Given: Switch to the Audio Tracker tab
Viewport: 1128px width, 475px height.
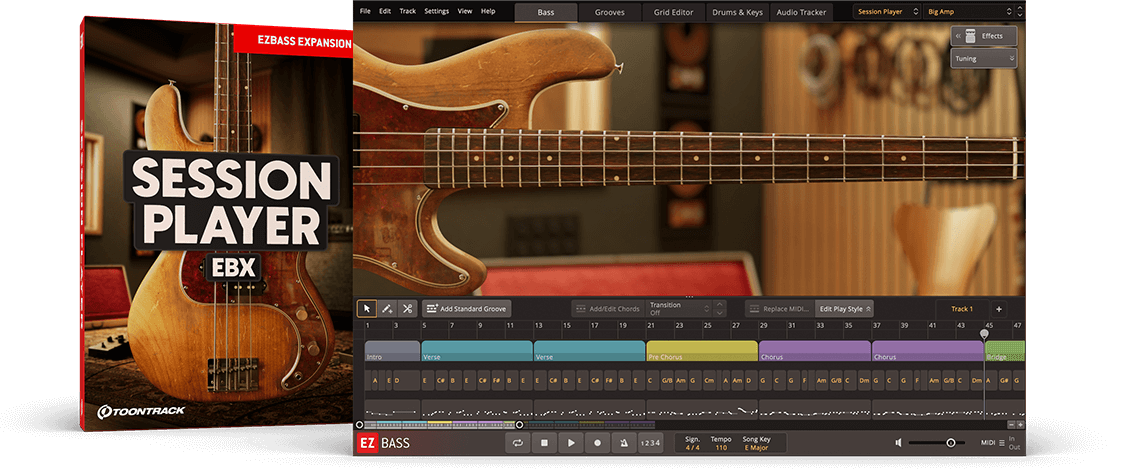Looking at the screenshot, I should pos(801,12).
